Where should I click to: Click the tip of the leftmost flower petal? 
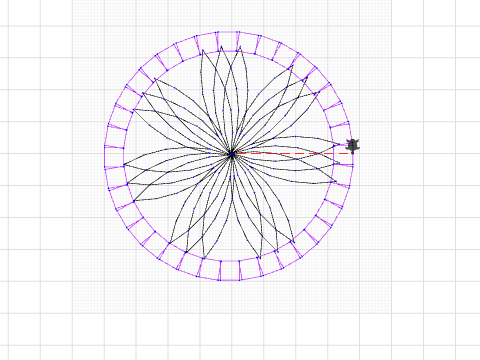[124, 165]
